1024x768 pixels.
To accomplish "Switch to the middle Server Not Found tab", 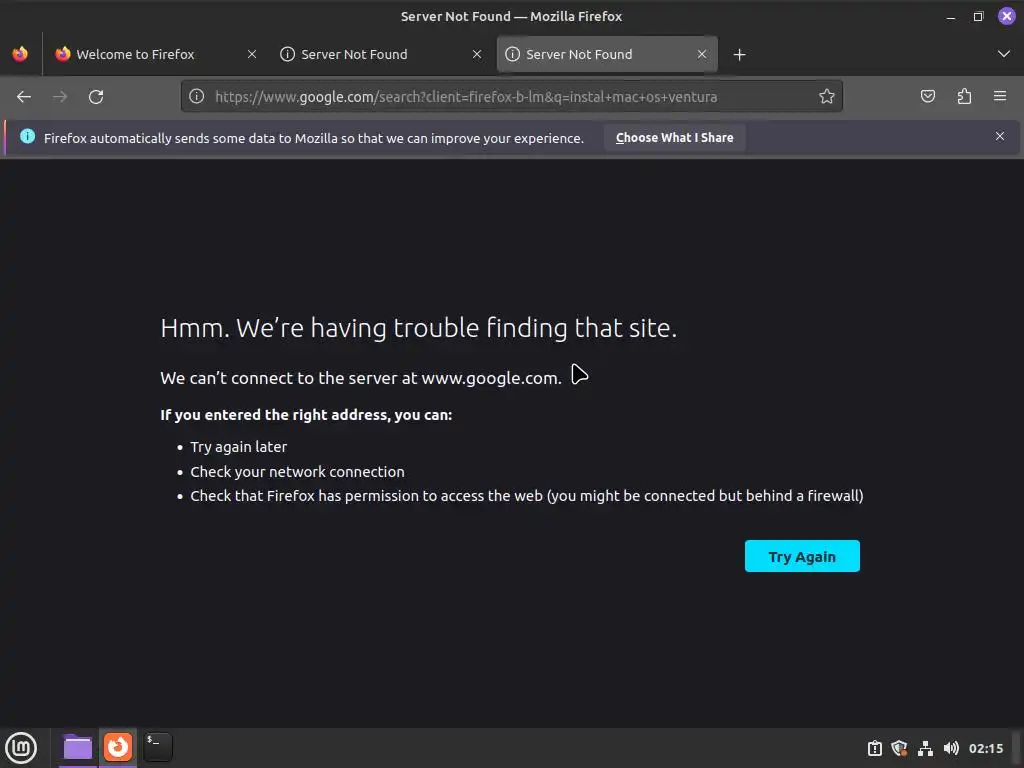I will tap(381, 54).
